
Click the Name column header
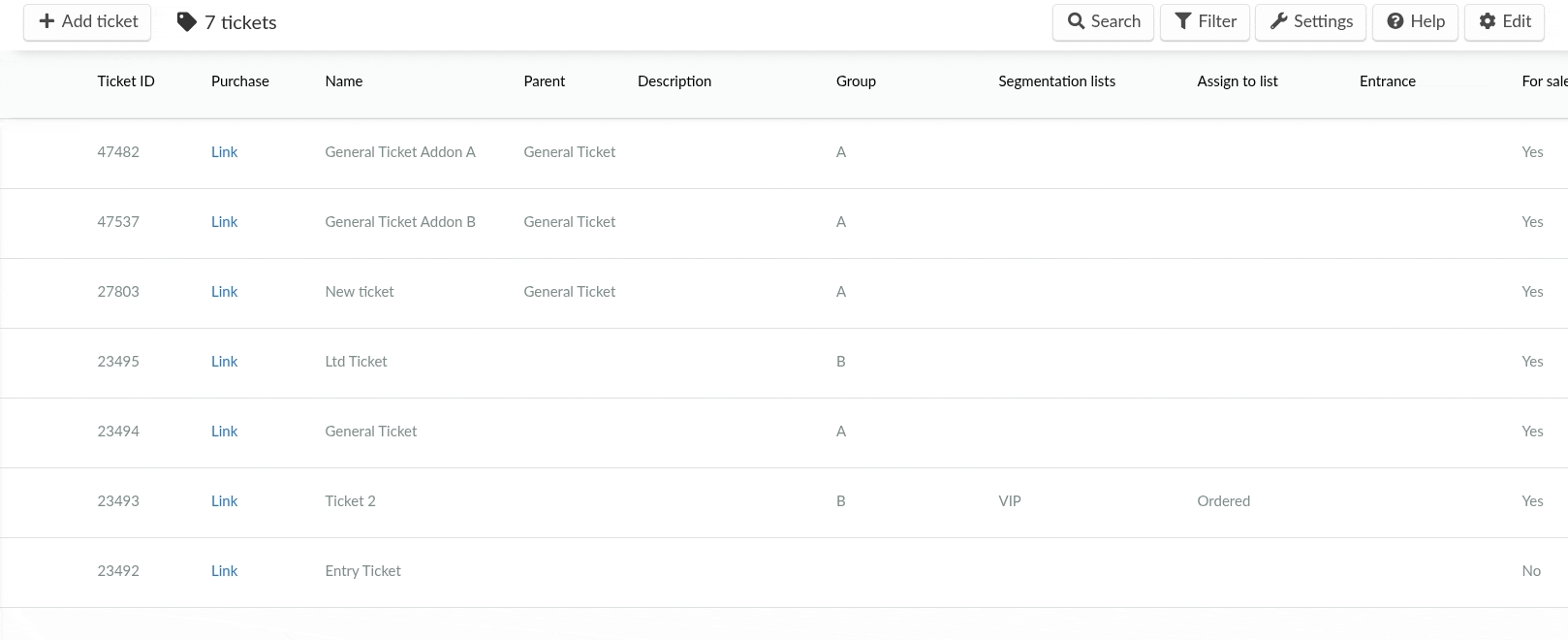coord(344,81)
